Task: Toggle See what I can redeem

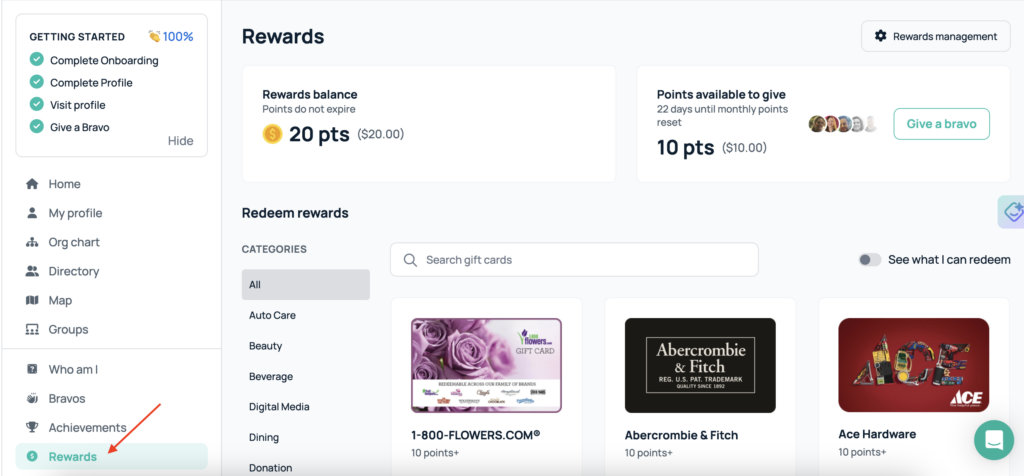Action: tap(869, 260)
